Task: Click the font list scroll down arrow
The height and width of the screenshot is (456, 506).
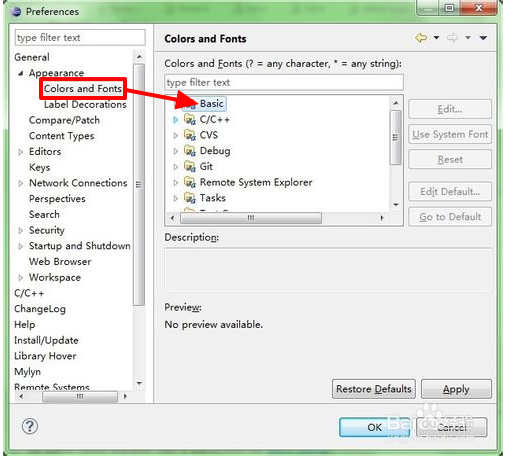Action: tap(396, 205)
